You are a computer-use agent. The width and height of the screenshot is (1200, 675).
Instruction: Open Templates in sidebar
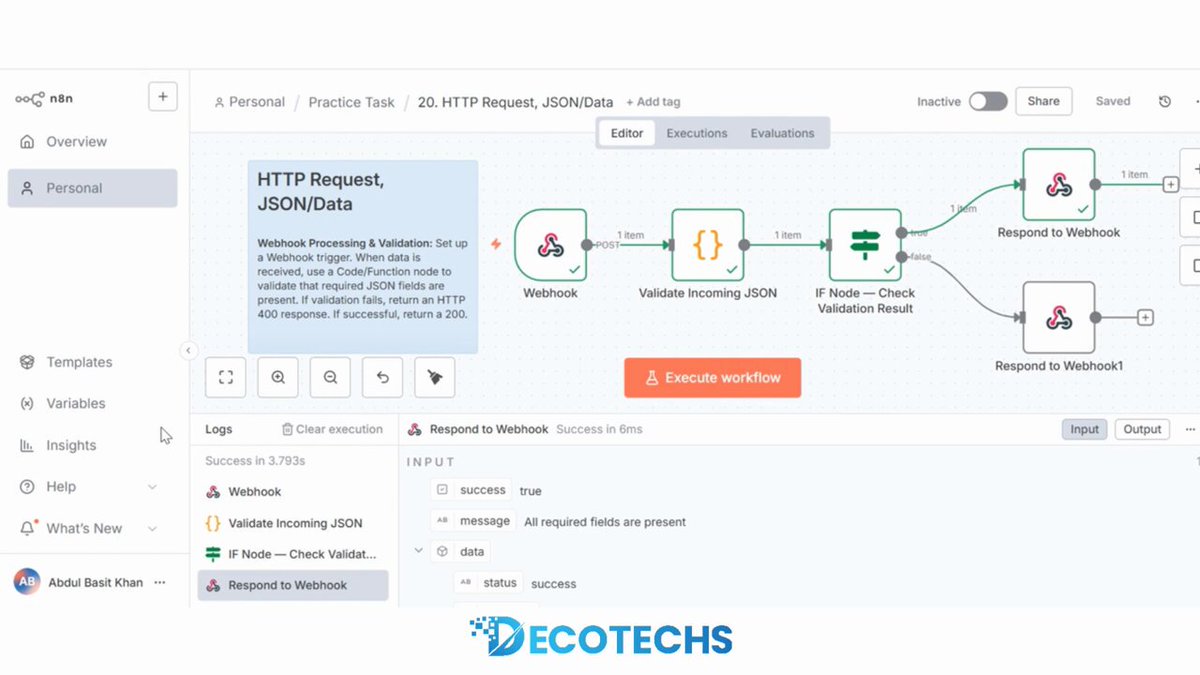(x=79, y=362)
